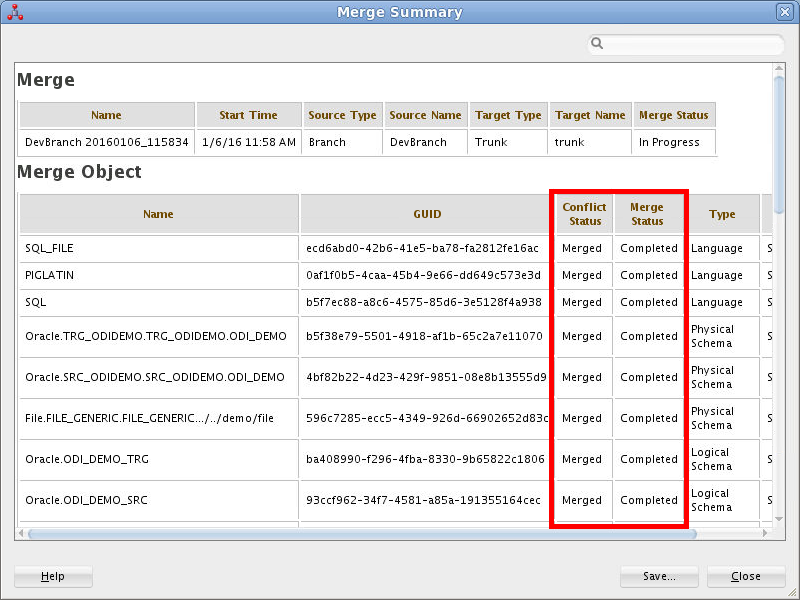
Task: Select Target Type column header
Action: [x=509, y=115]
